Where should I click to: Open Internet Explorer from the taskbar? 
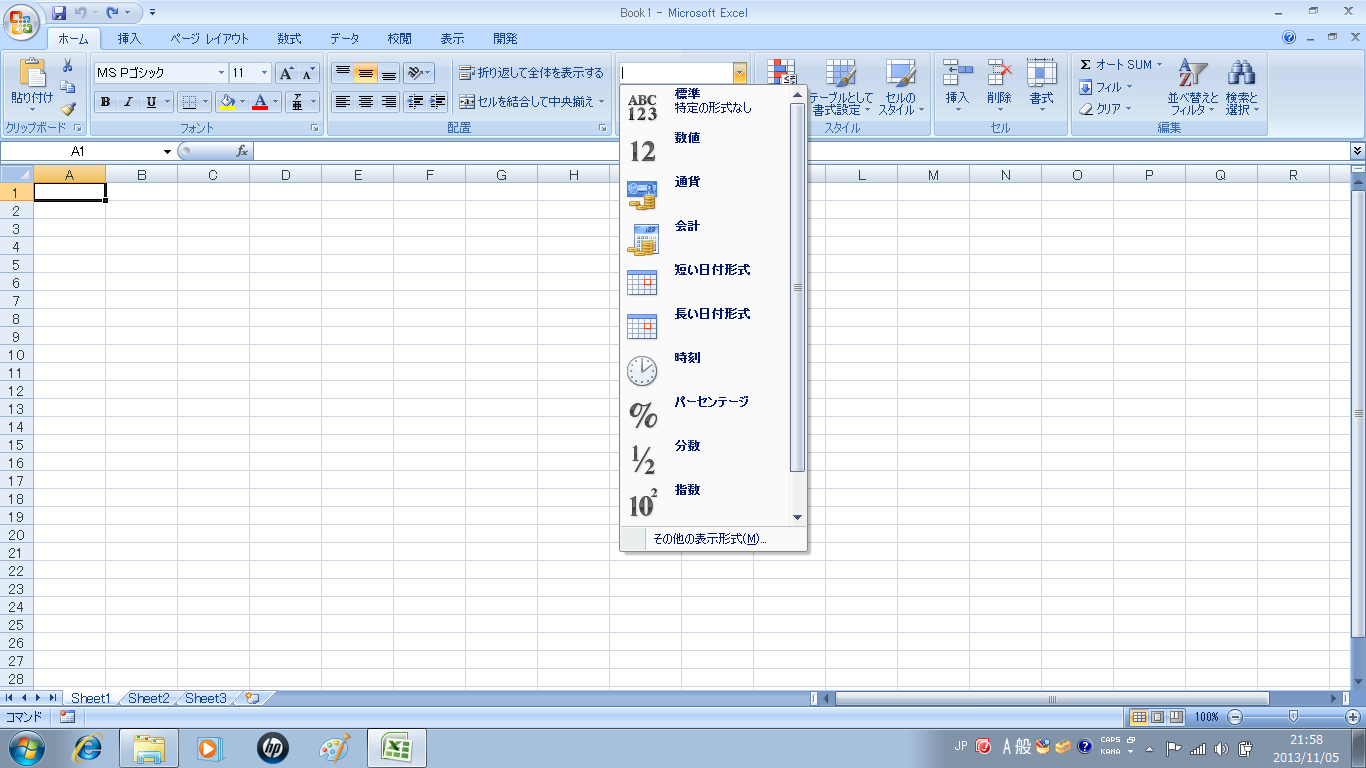coord(88,747)
